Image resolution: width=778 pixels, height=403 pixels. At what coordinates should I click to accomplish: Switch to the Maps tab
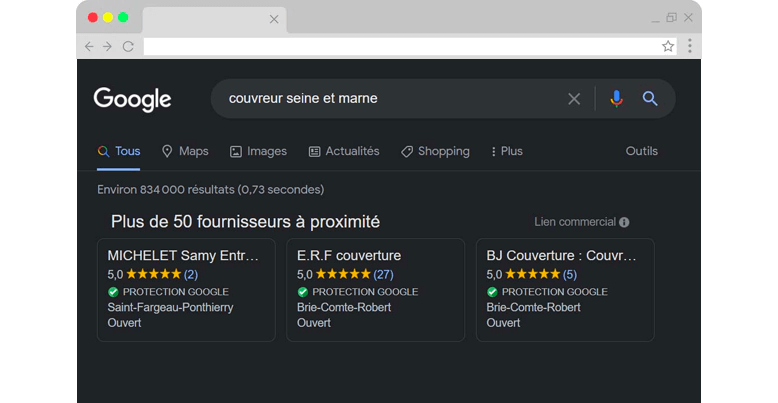pyautogui.click(x=185, y=151)
